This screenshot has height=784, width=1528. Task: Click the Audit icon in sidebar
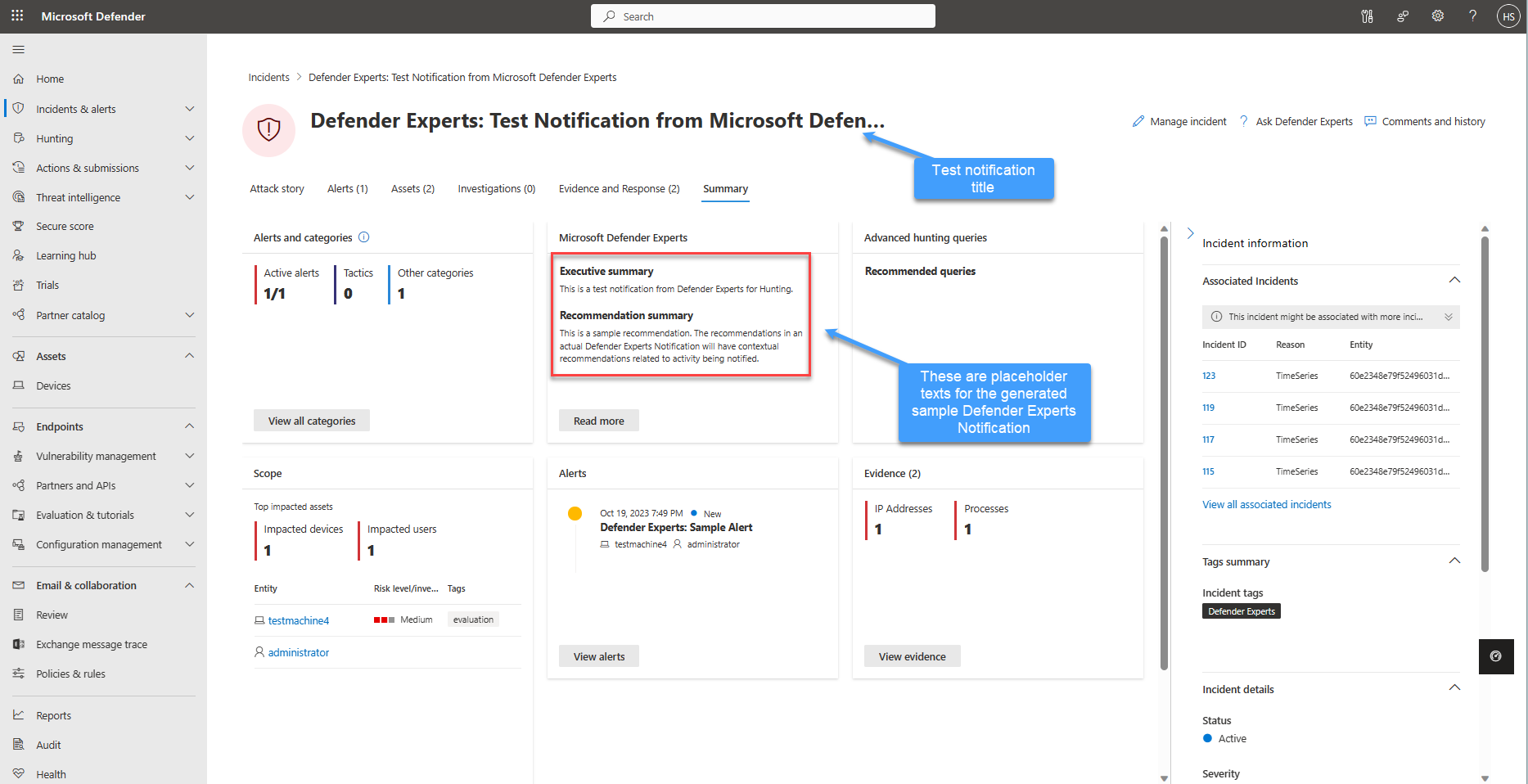pos(18,745)
